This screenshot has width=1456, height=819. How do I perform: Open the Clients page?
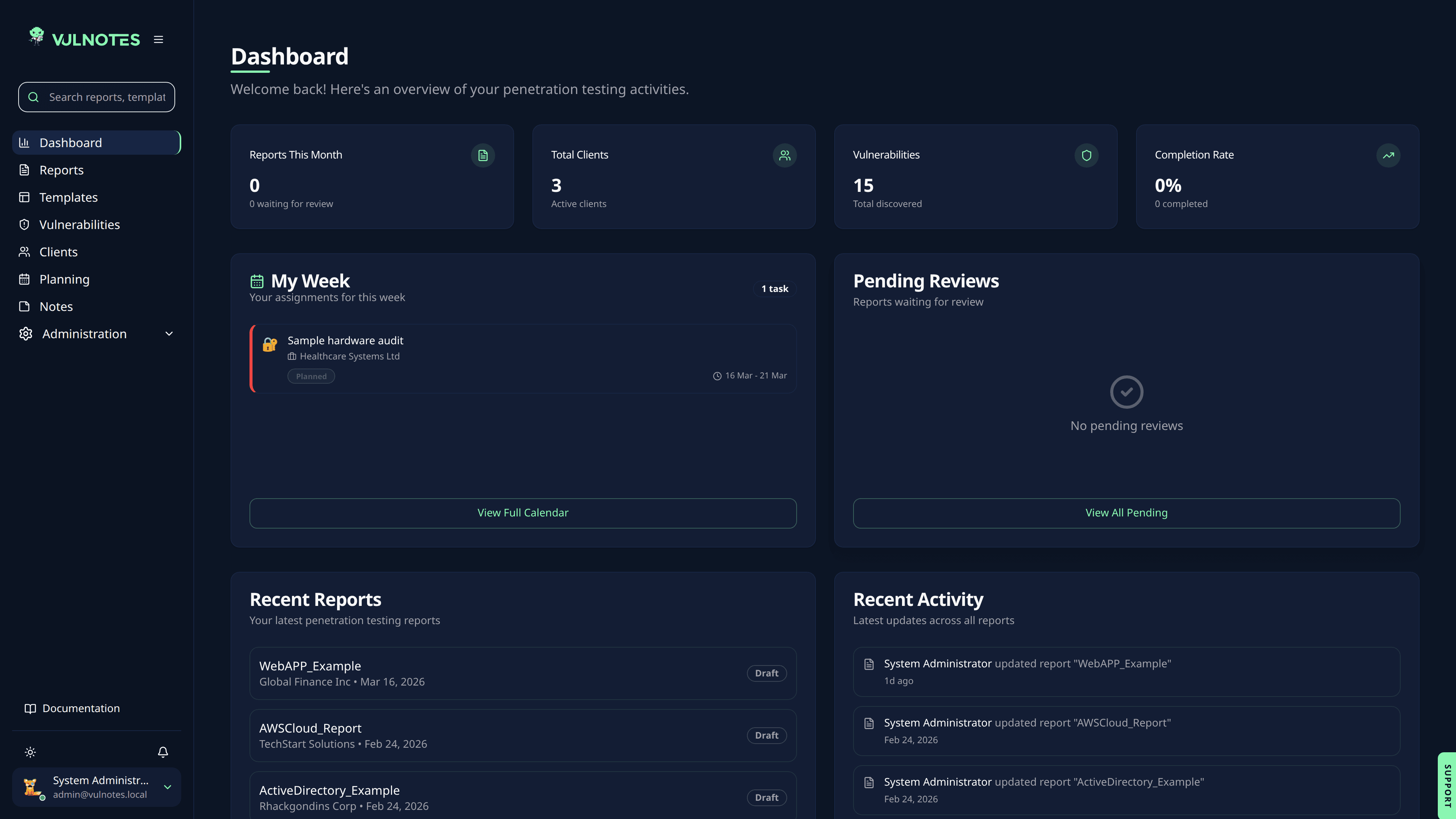(x=97, y=252)
